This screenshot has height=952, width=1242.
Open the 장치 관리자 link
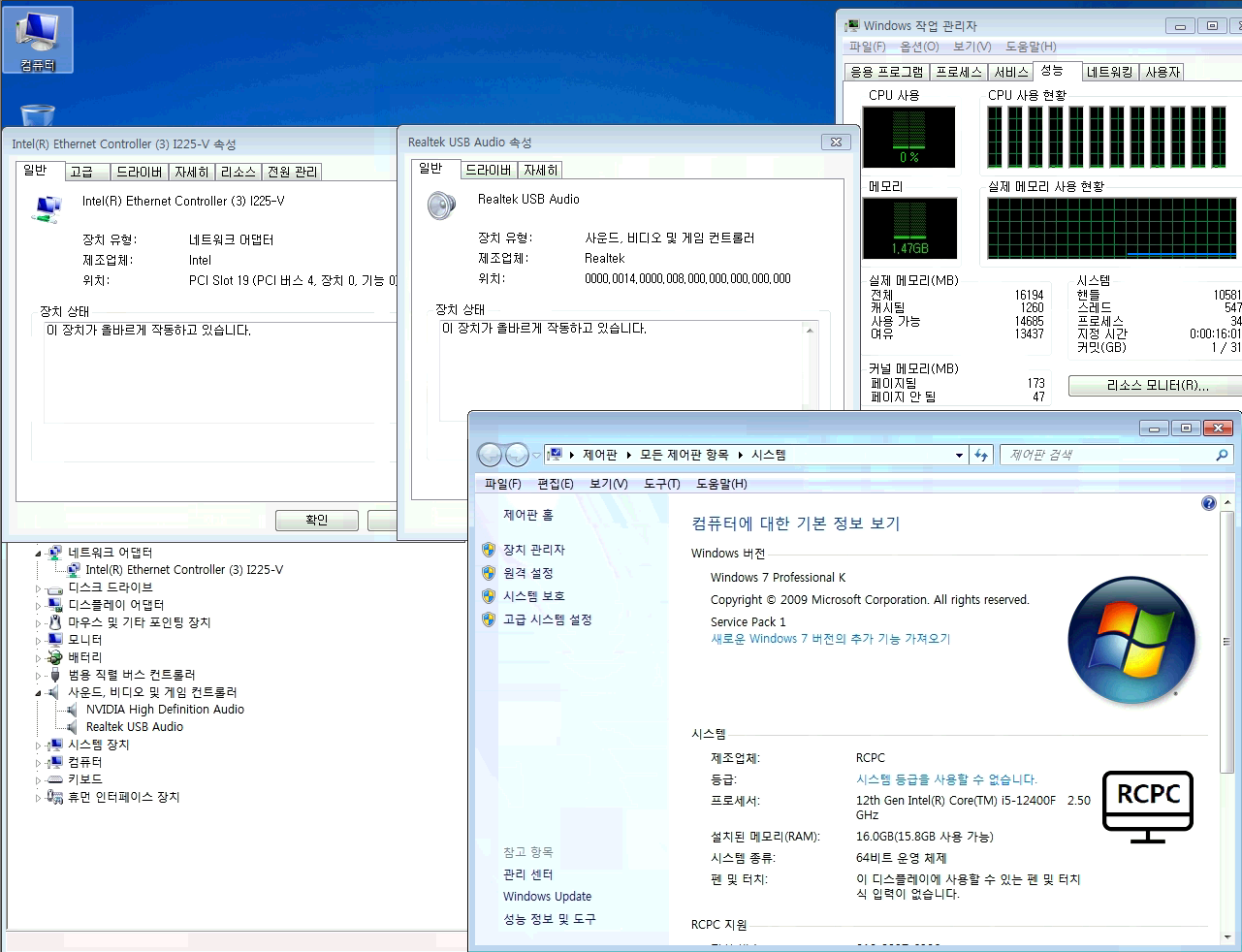click(x=534, y=550)
